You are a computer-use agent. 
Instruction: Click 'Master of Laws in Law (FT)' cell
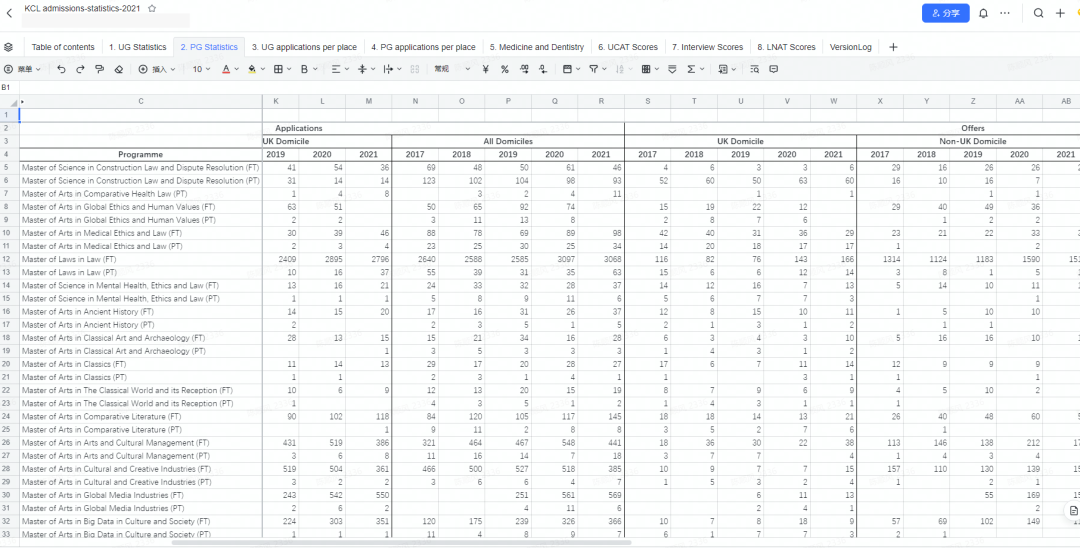pyautogui.click(x=141, y=259)
